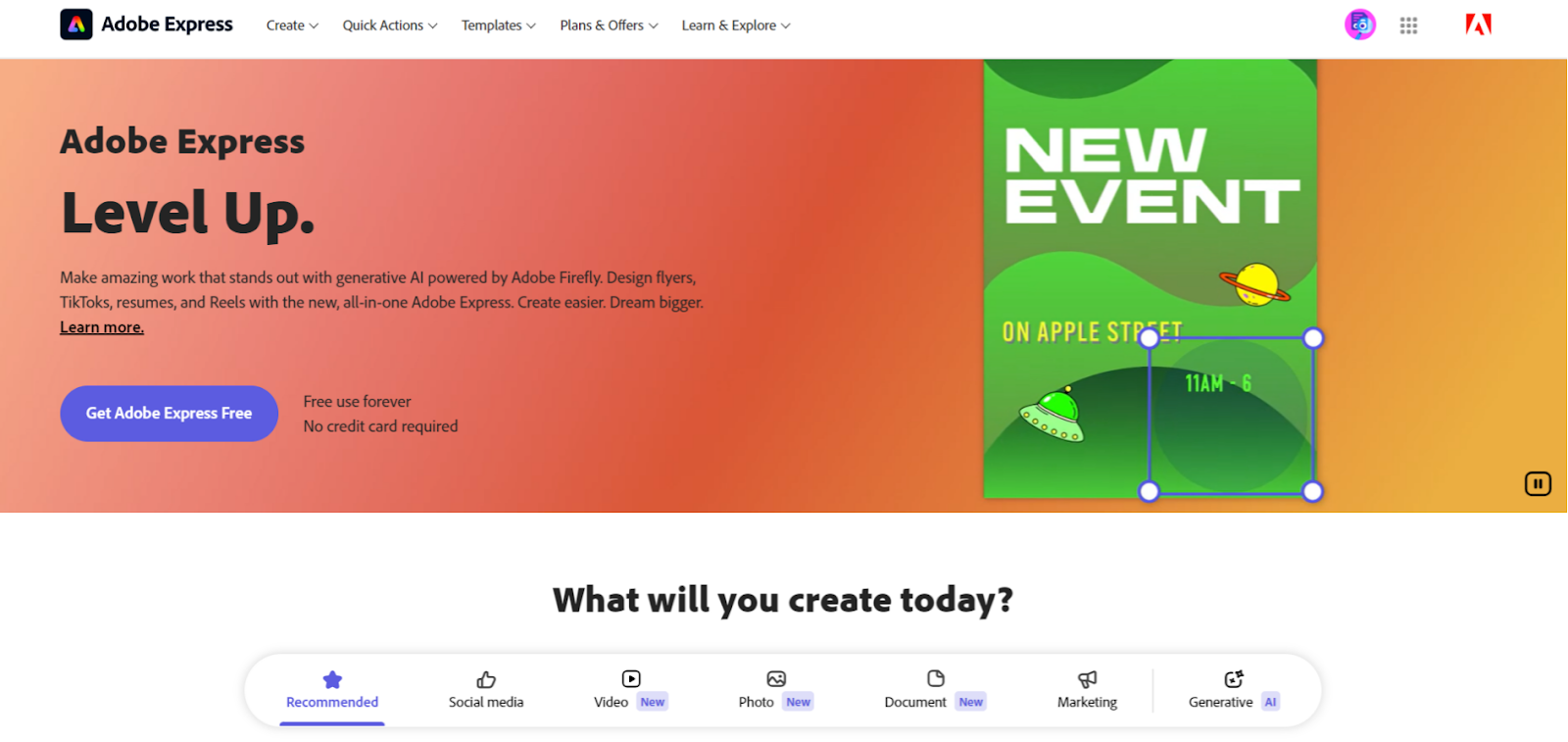Switch to the Photo tab
Image resolution: width=1568 pixels, height=742 pixels.
pos(775,691)
